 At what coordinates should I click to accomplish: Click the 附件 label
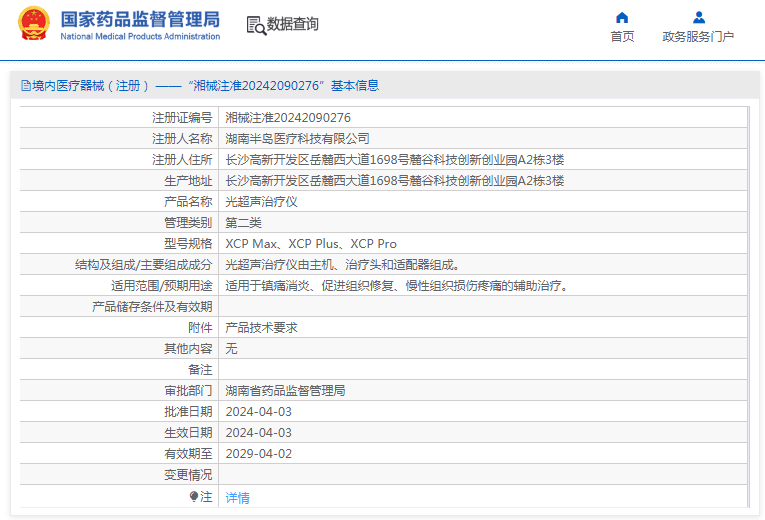(201, 327)
